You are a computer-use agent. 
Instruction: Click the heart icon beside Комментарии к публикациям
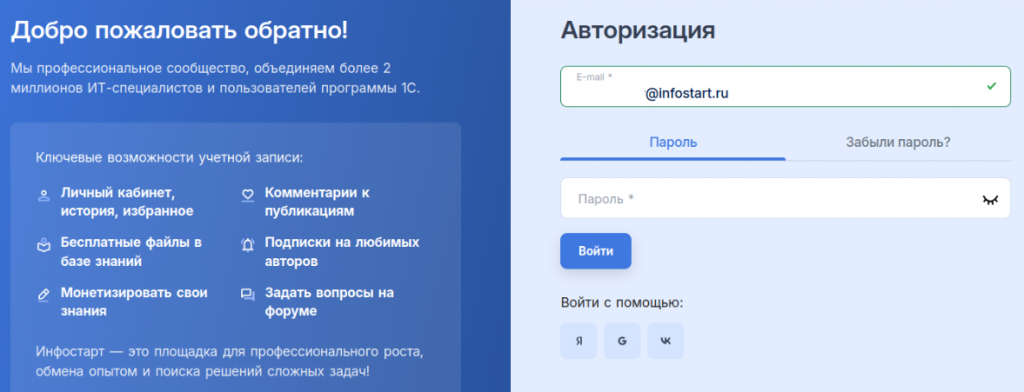click(x=248, y=195)
